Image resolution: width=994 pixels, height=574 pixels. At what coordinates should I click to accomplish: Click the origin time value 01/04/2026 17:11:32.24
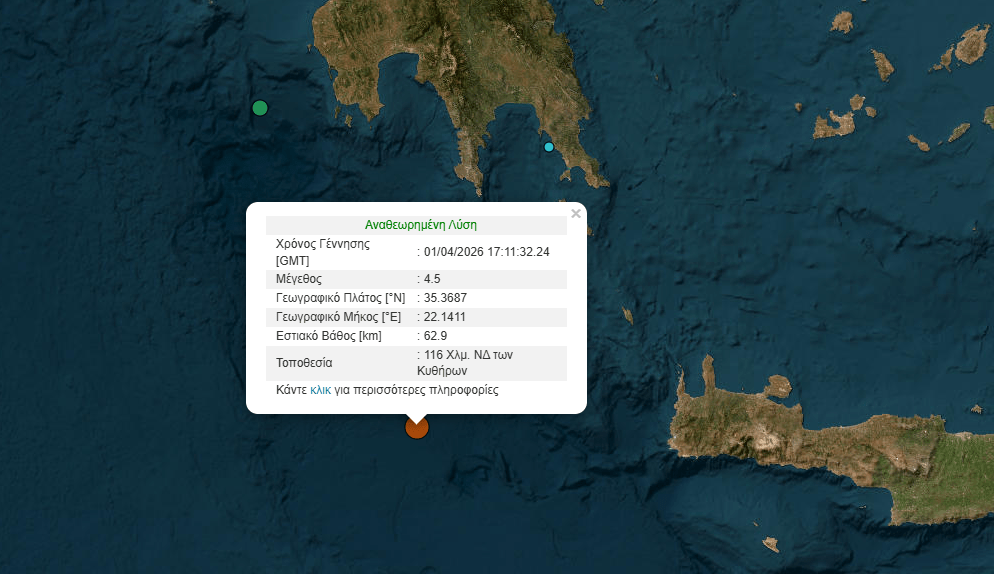(486, 251)
